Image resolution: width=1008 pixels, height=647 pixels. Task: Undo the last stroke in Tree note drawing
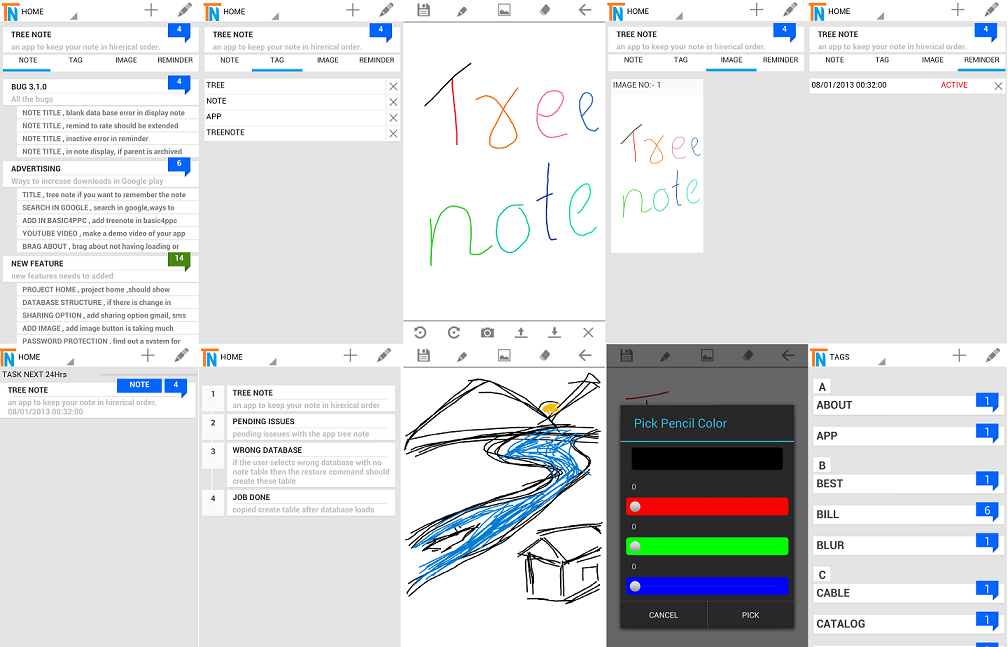420,333
